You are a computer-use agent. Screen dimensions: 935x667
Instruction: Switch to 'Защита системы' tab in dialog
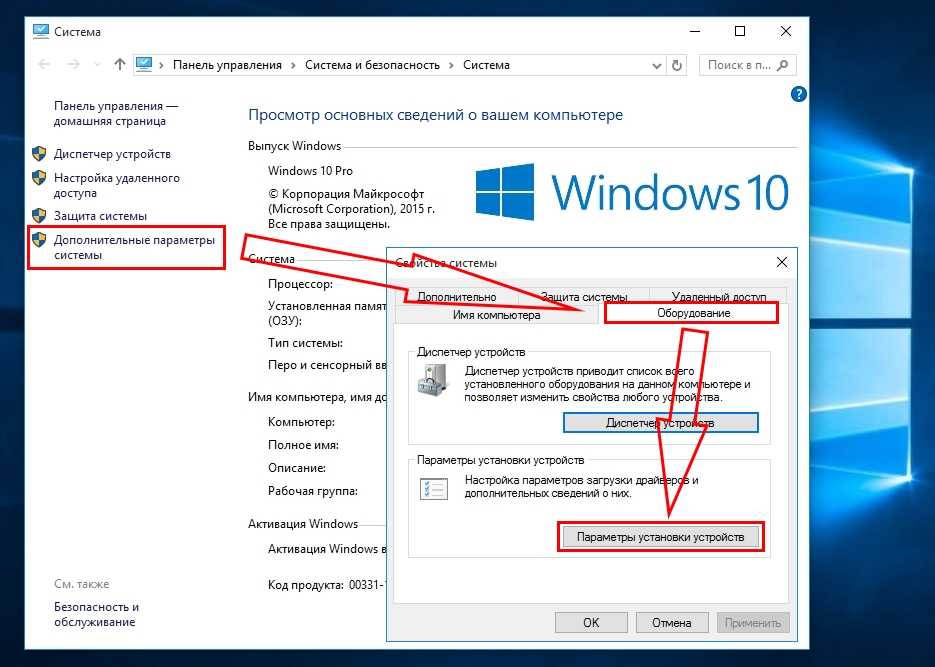(x=583, y=296)
